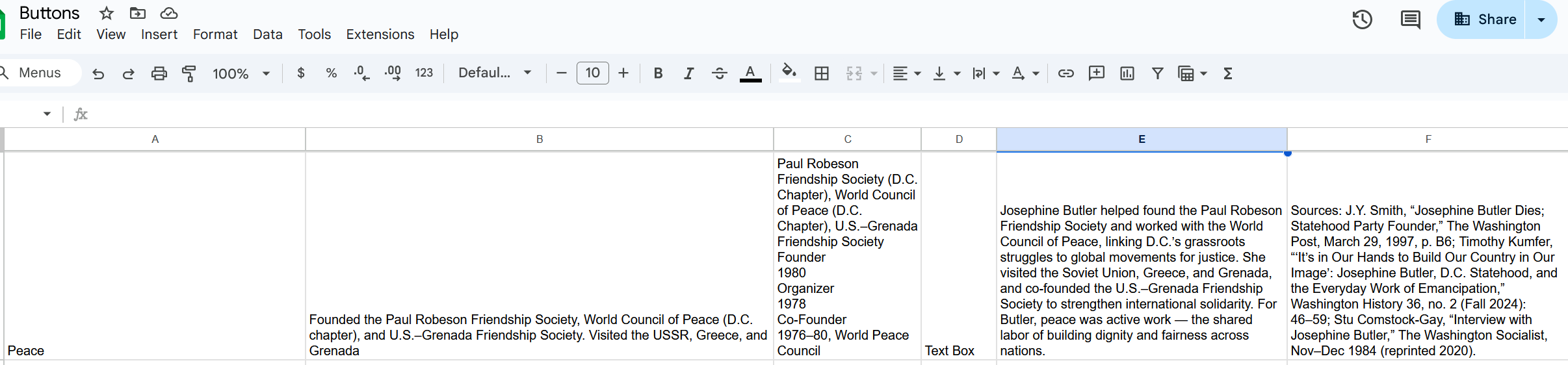1568x365 pixels.
Task: Open the Format menu
Action: pos(215,34)
